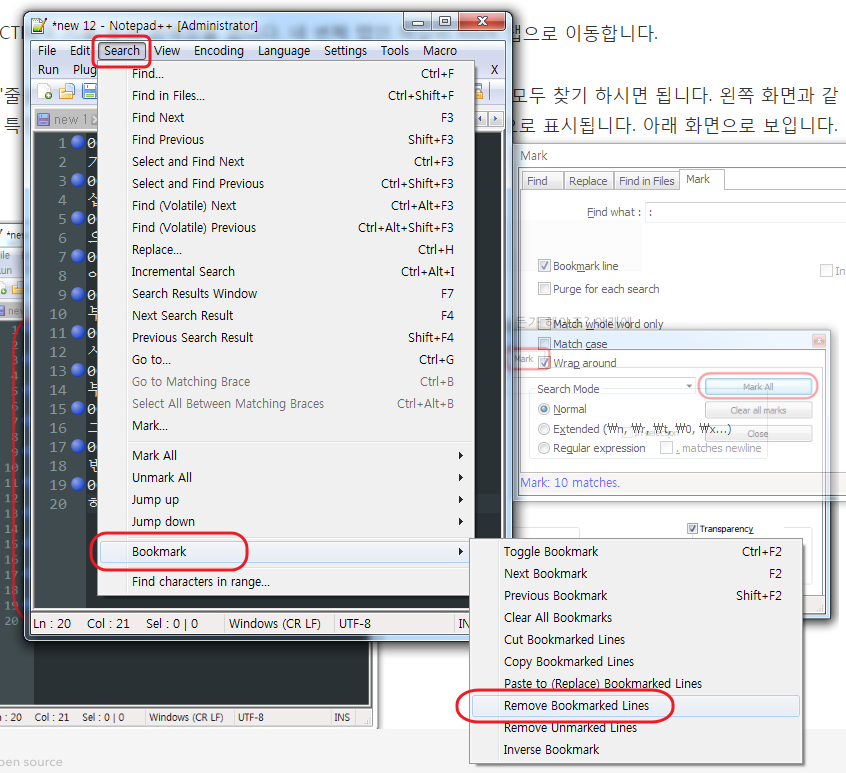Choose Incremental Search from the menu
This screenshot has width=846, height=773.
click(284, 271)
